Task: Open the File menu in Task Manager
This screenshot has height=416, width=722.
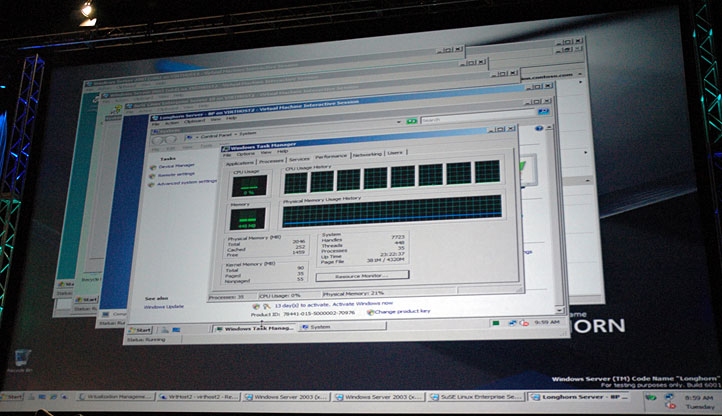Action: pyautogui.click(x=228, y=153)
